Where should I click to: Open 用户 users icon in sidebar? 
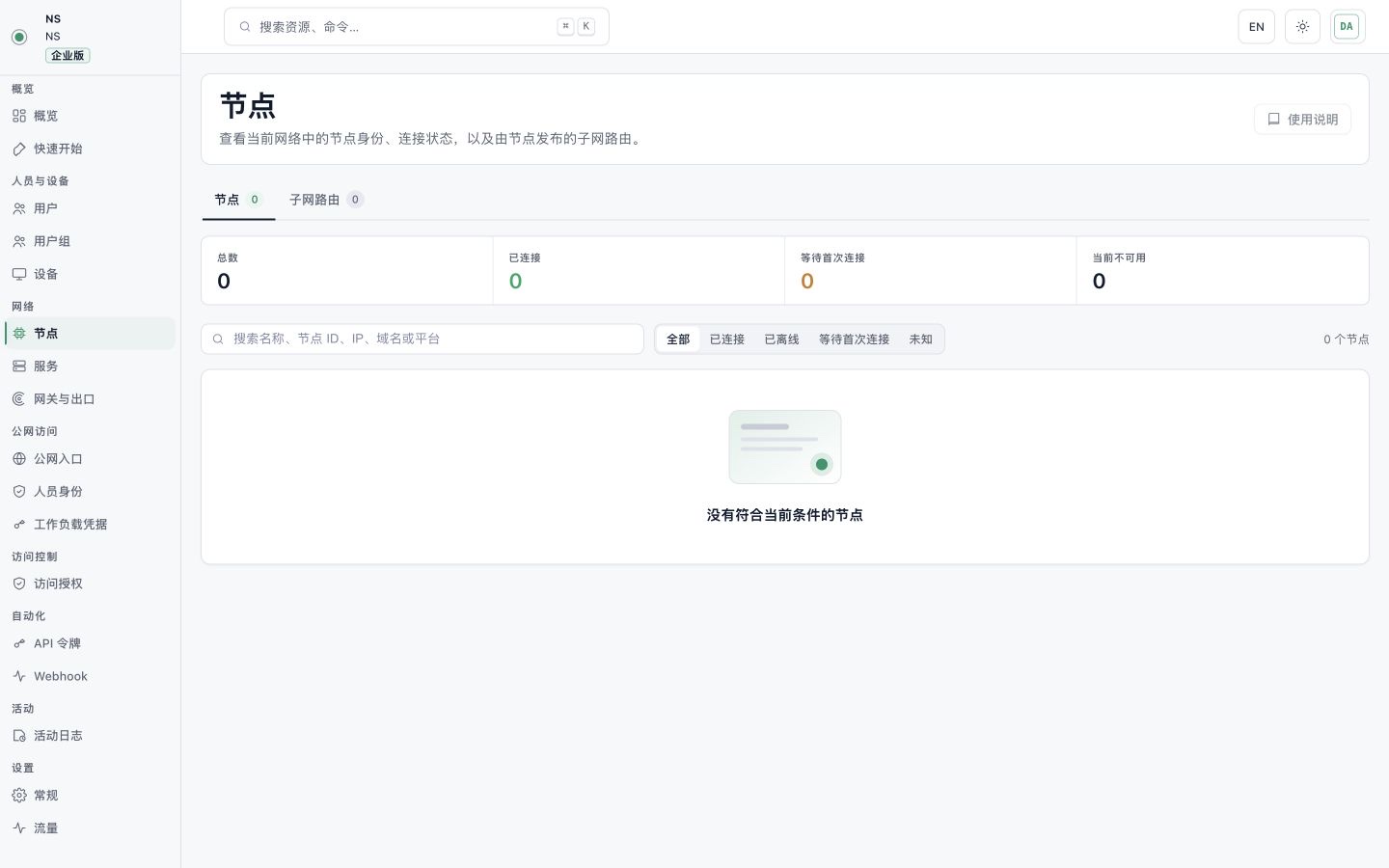tap(19, 208)
